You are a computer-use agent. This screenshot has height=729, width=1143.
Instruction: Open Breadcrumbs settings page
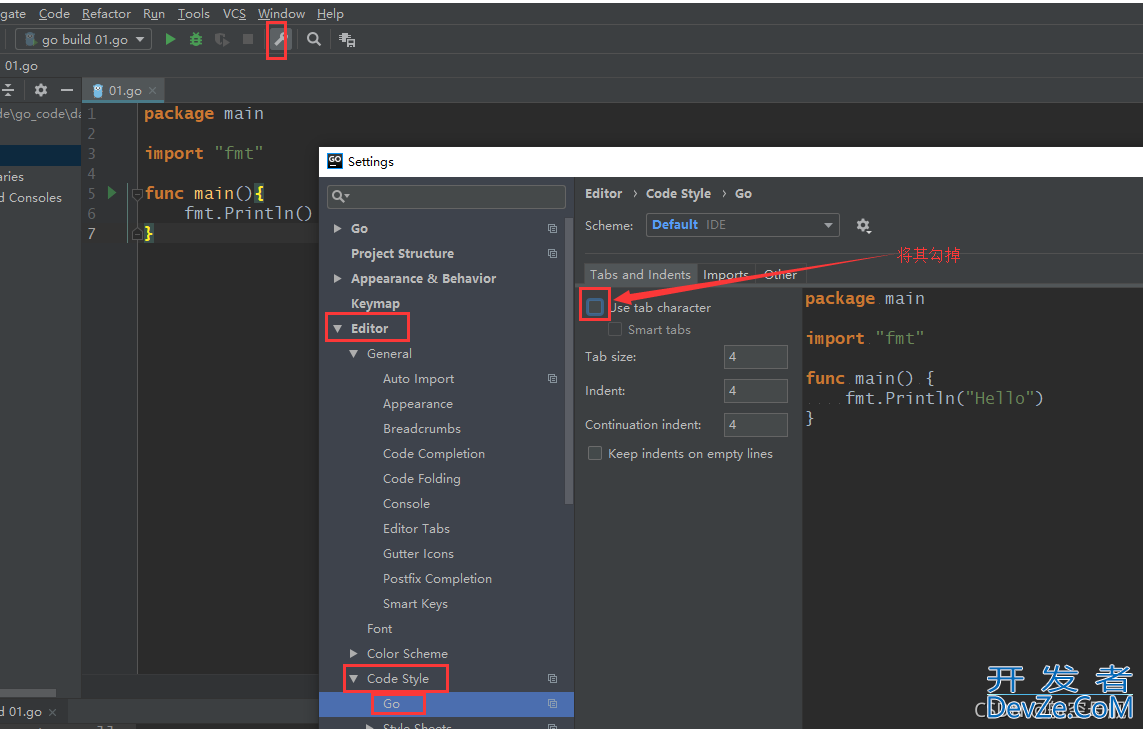[x=422, y=429]
